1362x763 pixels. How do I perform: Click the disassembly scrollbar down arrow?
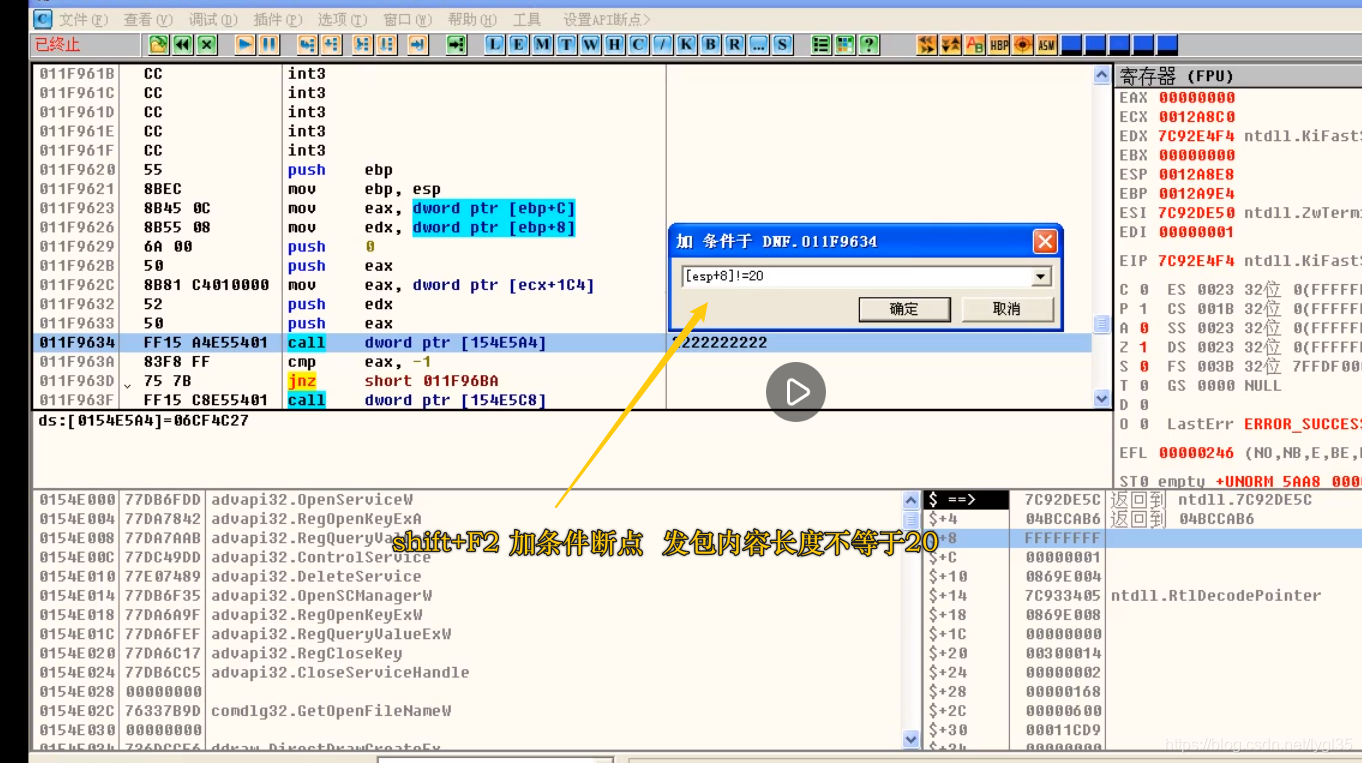tap(1102, 398)
